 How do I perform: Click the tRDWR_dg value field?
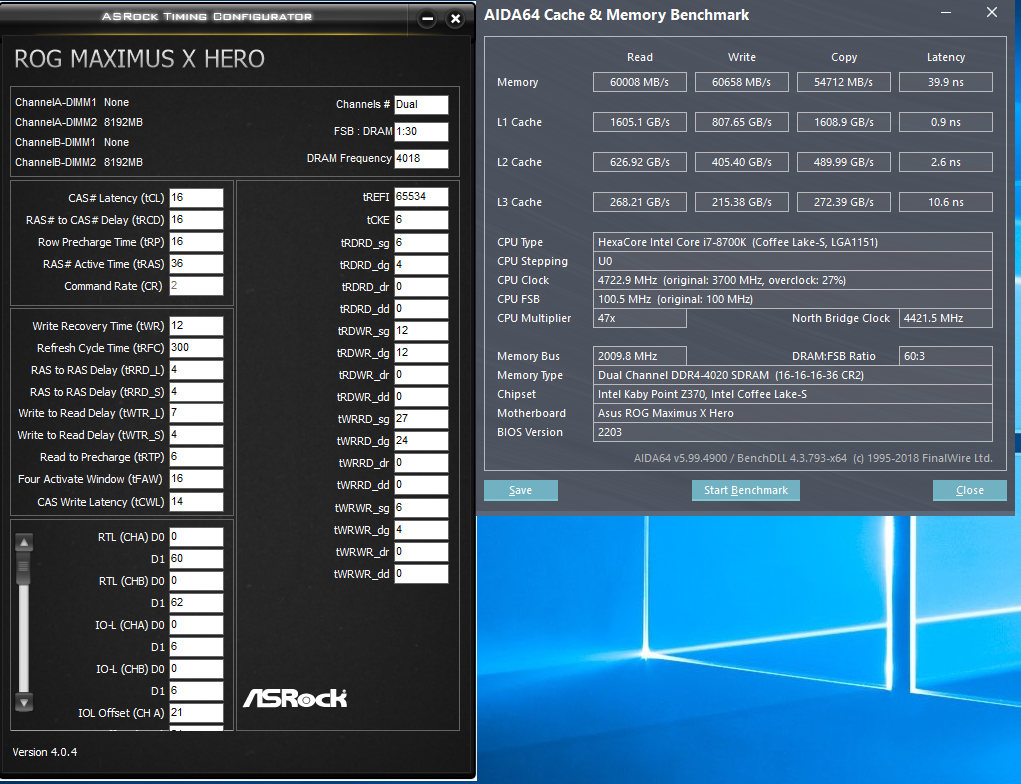(x=421, y=353)
